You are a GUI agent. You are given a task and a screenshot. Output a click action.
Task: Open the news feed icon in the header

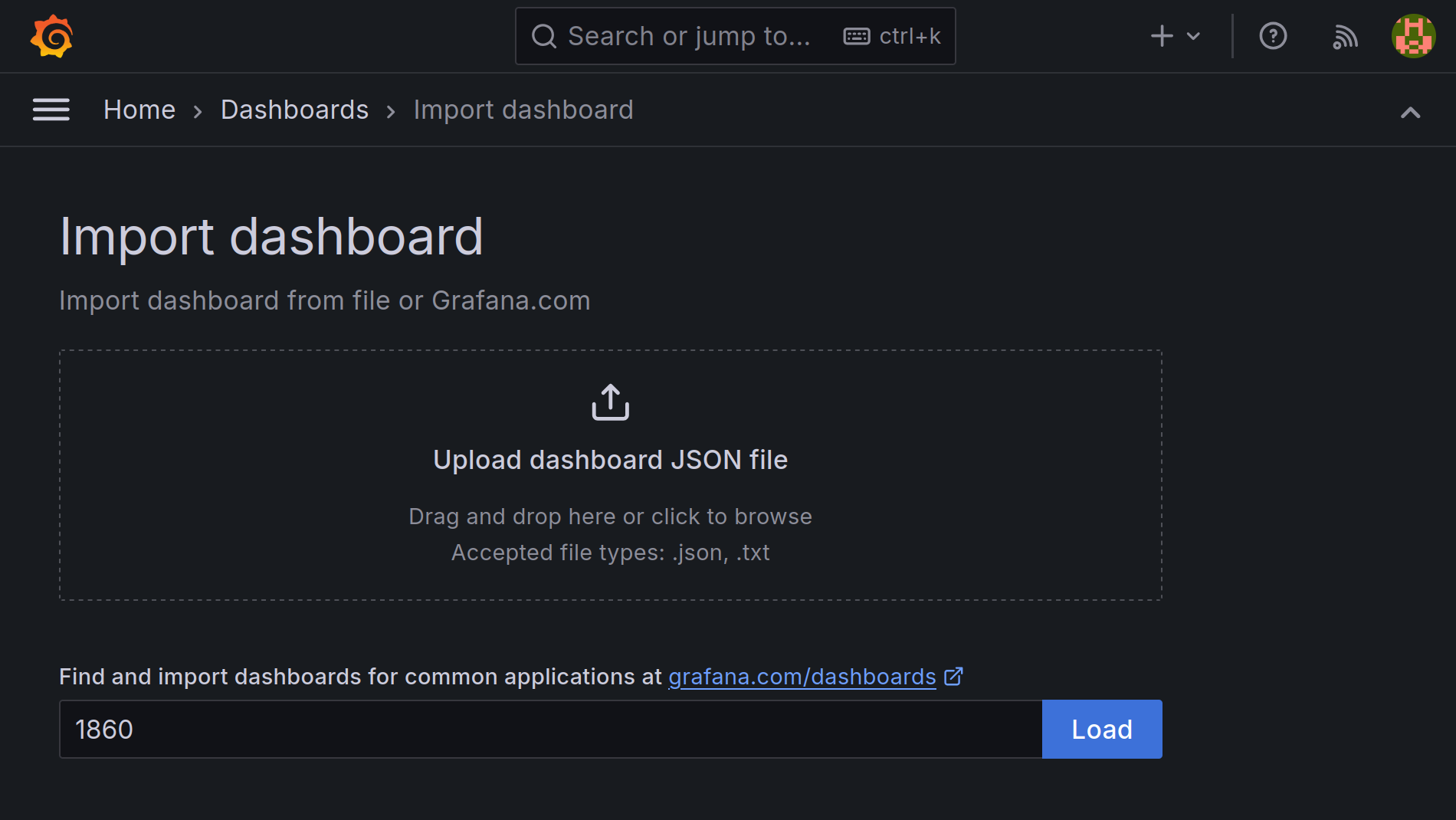tap(1345, 35)
